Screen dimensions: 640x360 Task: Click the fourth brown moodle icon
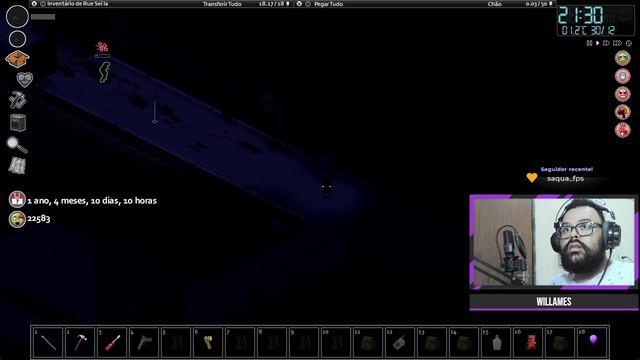tap(622, 112)
